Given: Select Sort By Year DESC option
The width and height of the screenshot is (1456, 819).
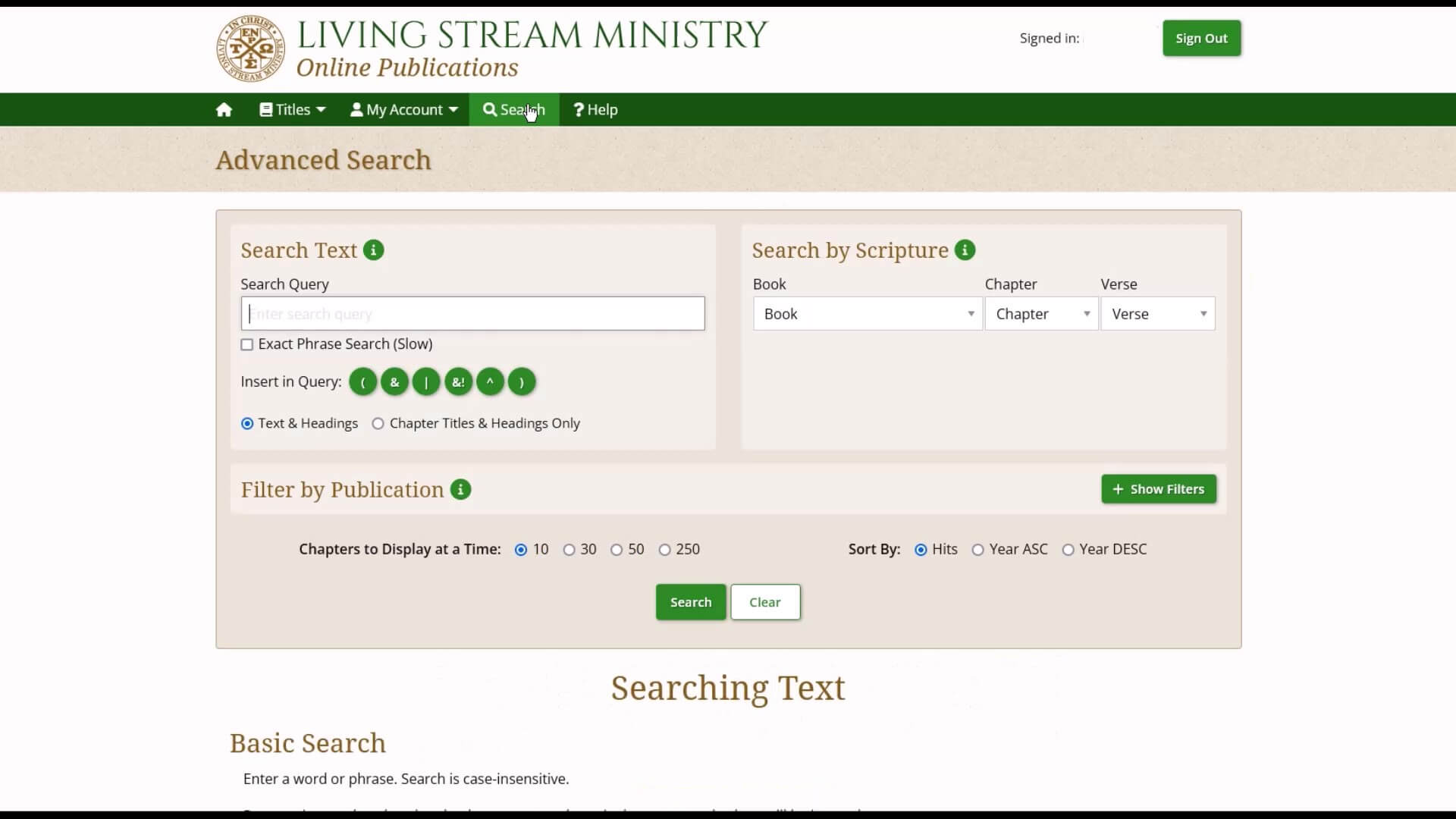Looking at the screenshot, I should pos(1068,549).
